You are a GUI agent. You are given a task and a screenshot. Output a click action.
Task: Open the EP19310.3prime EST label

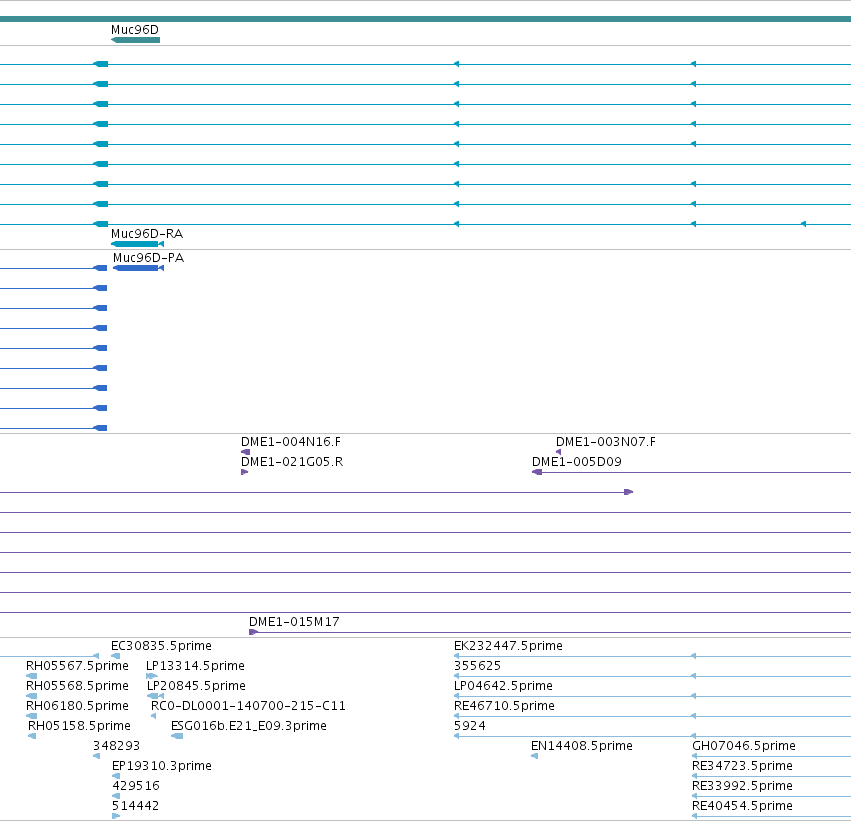pos(162,766)
